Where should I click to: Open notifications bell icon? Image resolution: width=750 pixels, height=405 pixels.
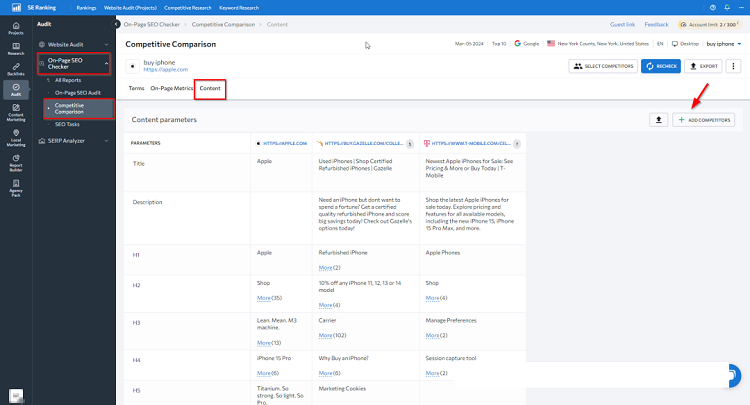point(727,8)
